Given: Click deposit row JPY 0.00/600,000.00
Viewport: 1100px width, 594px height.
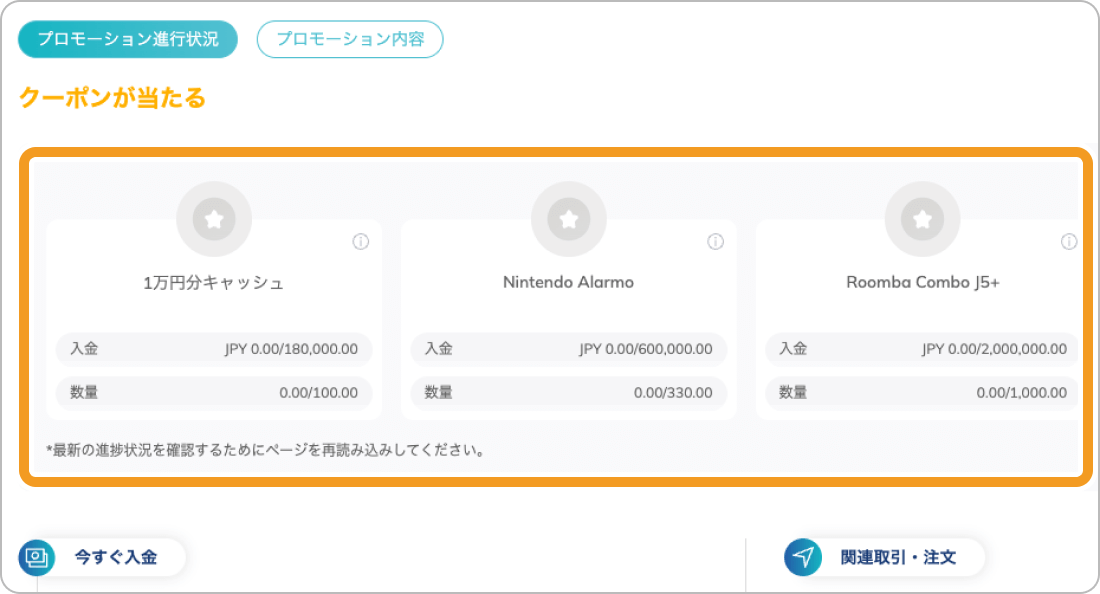Looking at the screenshot, I should [568, 349].
